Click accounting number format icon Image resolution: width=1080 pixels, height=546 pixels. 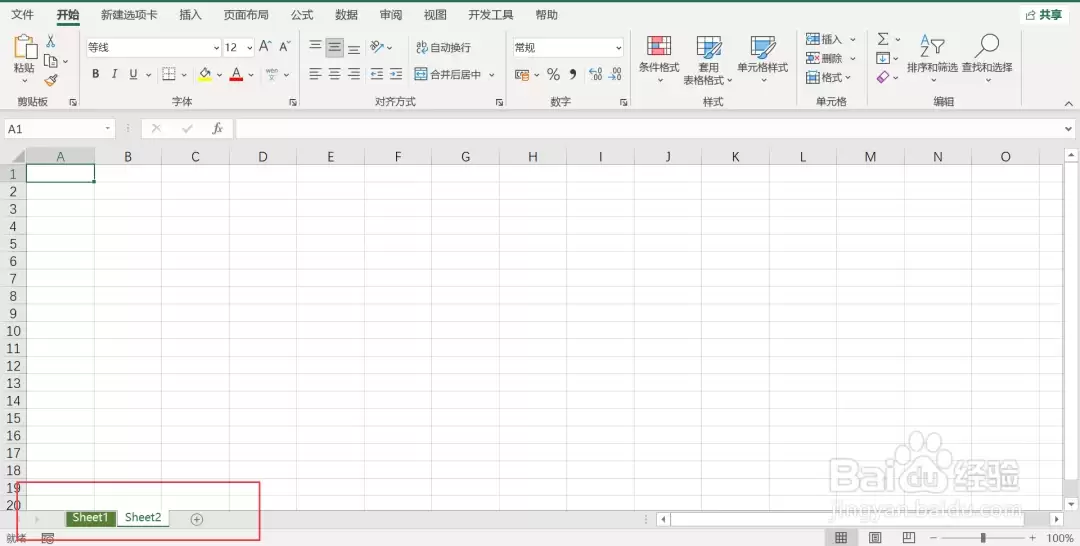pyautogui.click(x=522, y=74)
